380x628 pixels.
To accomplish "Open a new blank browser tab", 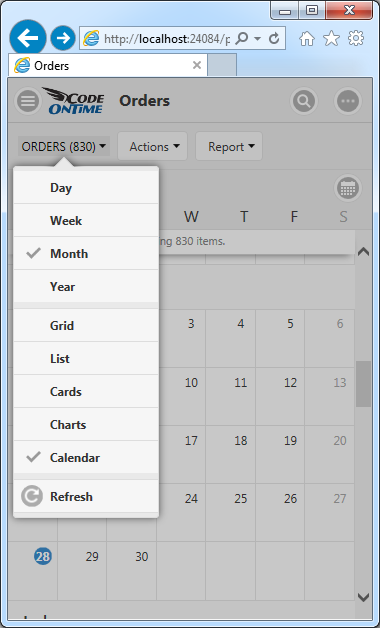I will (222, 65).
